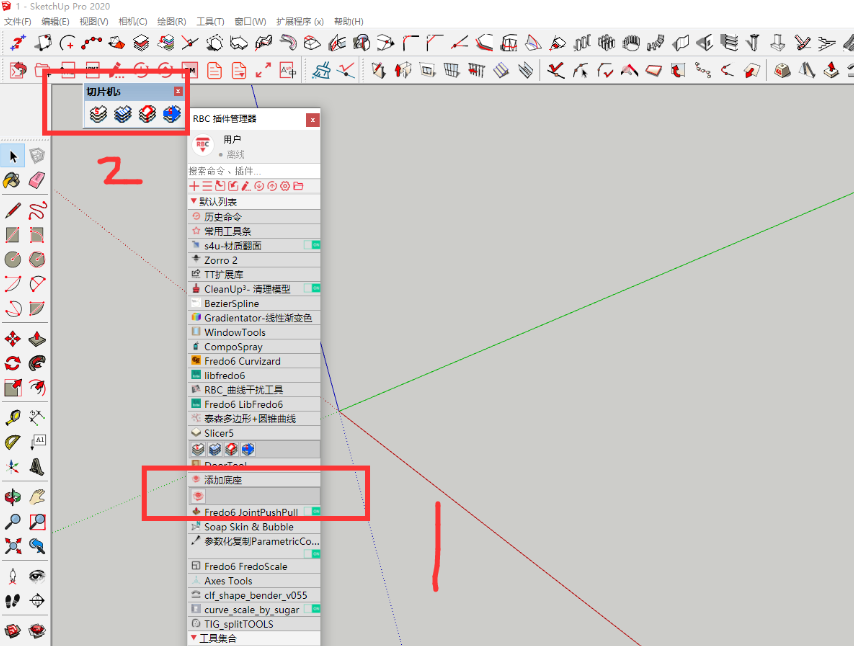Click the red plus icon in plugin manager
Screen dimensions: 854x646
tap(194, 186)
